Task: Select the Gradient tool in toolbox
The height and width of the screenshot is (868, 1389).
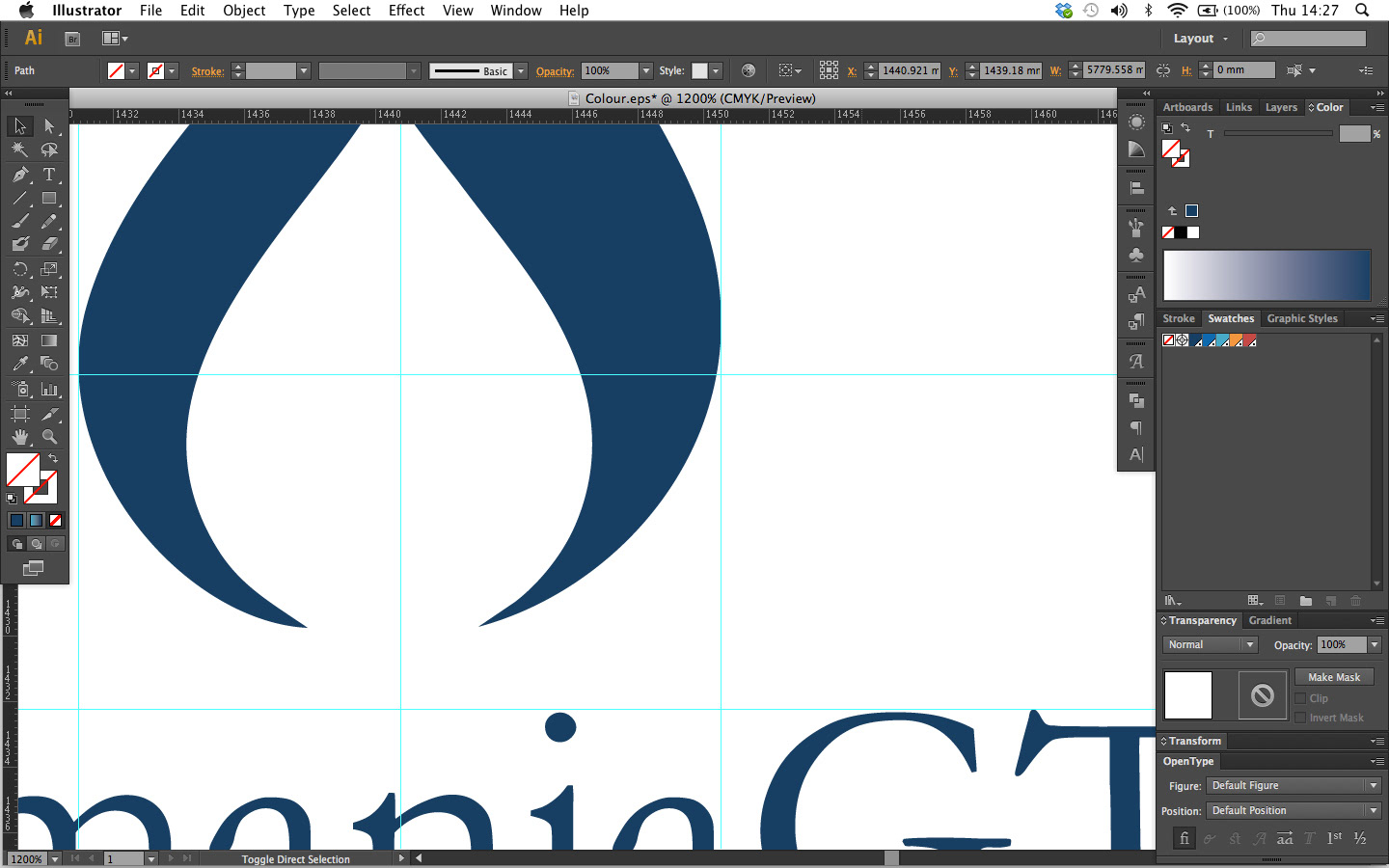Action: tap(49, 340)
